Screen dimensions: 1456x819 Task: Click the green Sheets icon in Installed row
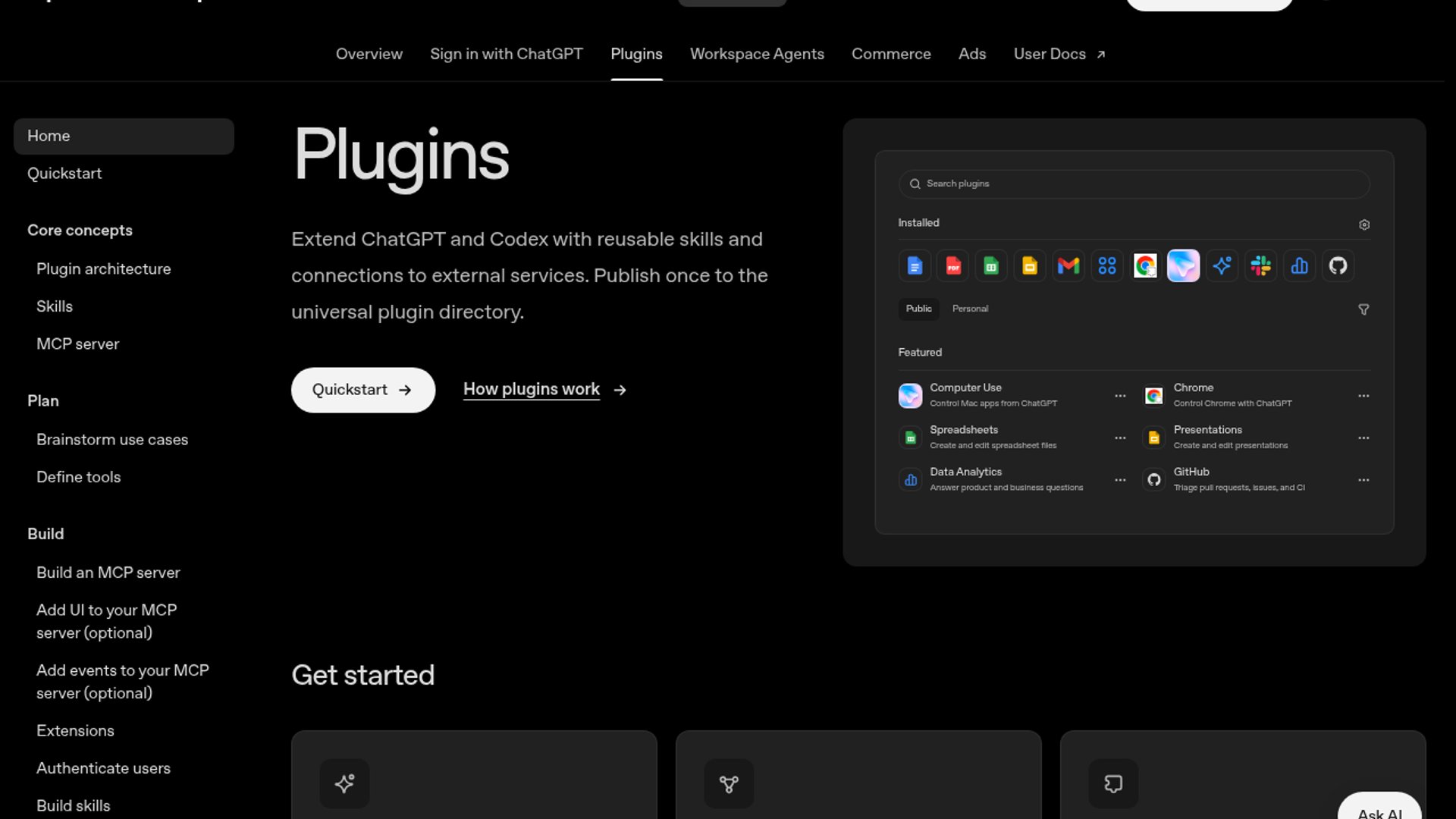991,266
